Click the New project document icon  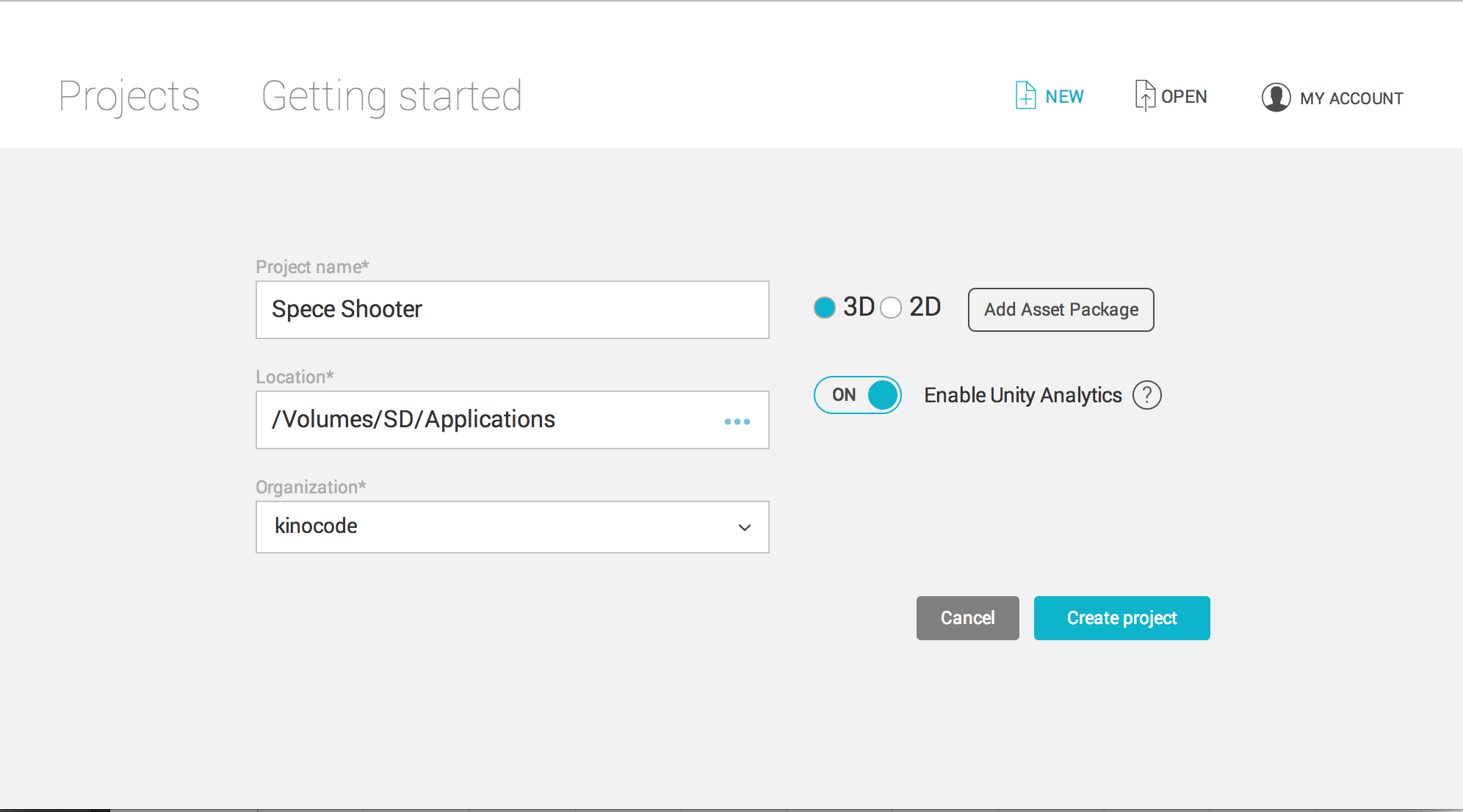click(x=1025, y=95)
